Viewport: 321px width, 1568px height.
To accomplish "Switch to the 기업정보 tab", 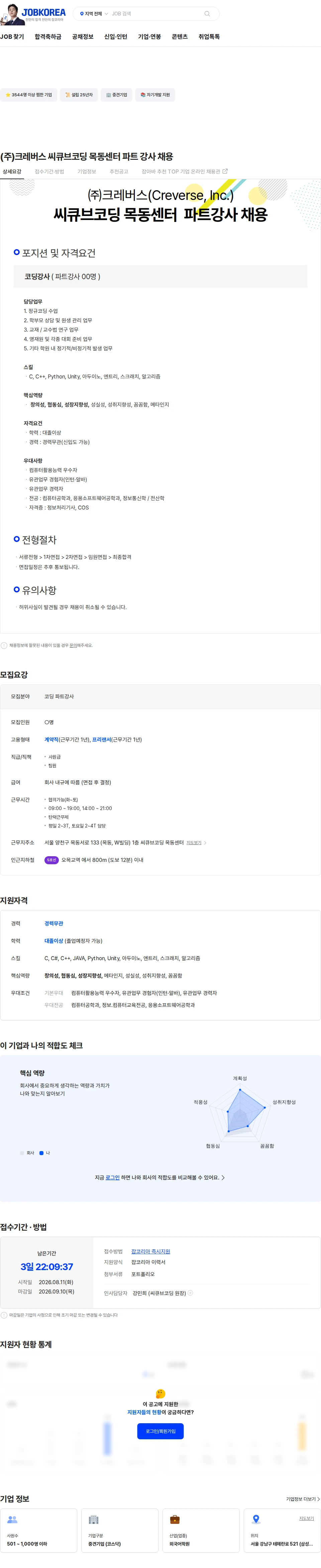I will pos(87,172).
